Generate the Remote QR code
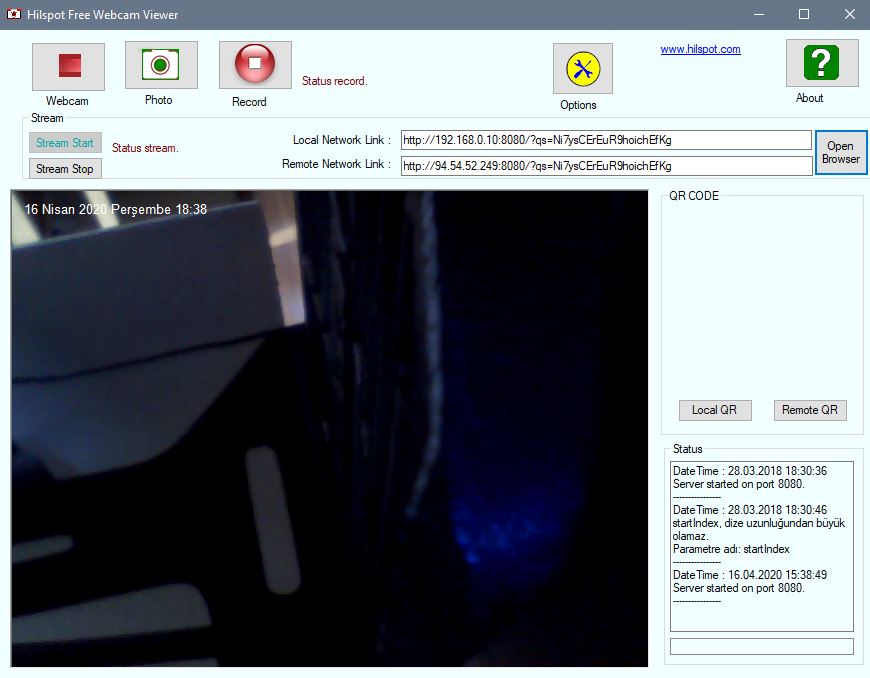Screen dimensions: 870x678 [x=809, y=410]
